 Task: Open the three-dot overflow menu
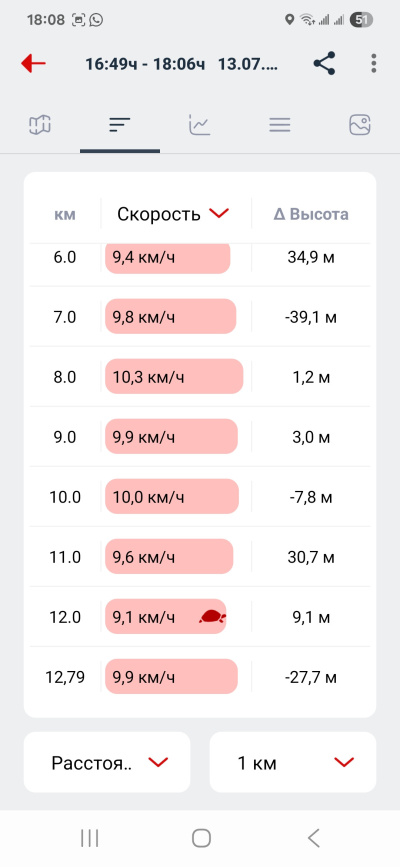(x=374, y=64)
